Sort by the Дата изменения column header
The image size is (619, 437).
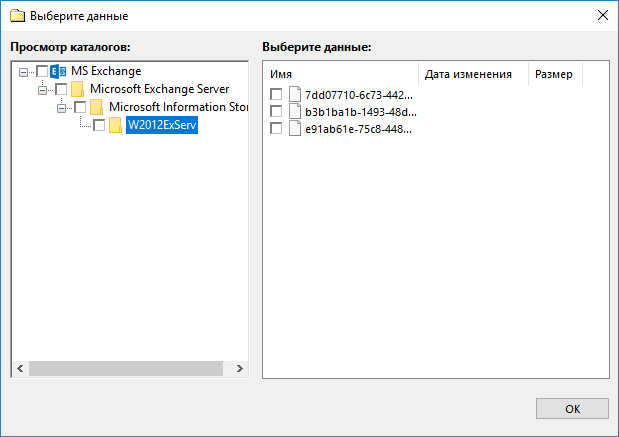coord(468,74)
